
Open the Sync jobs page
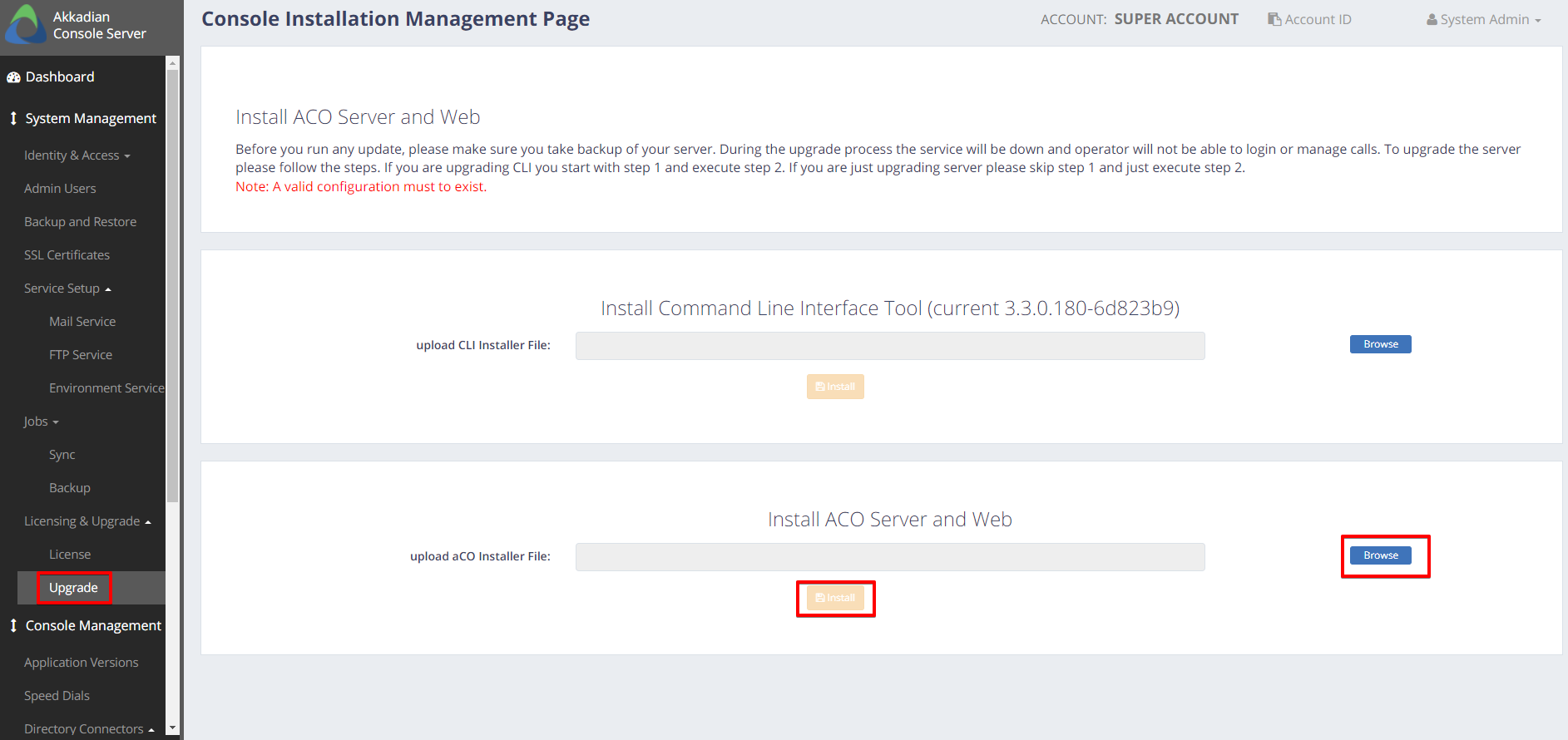[x=62, y=455]
